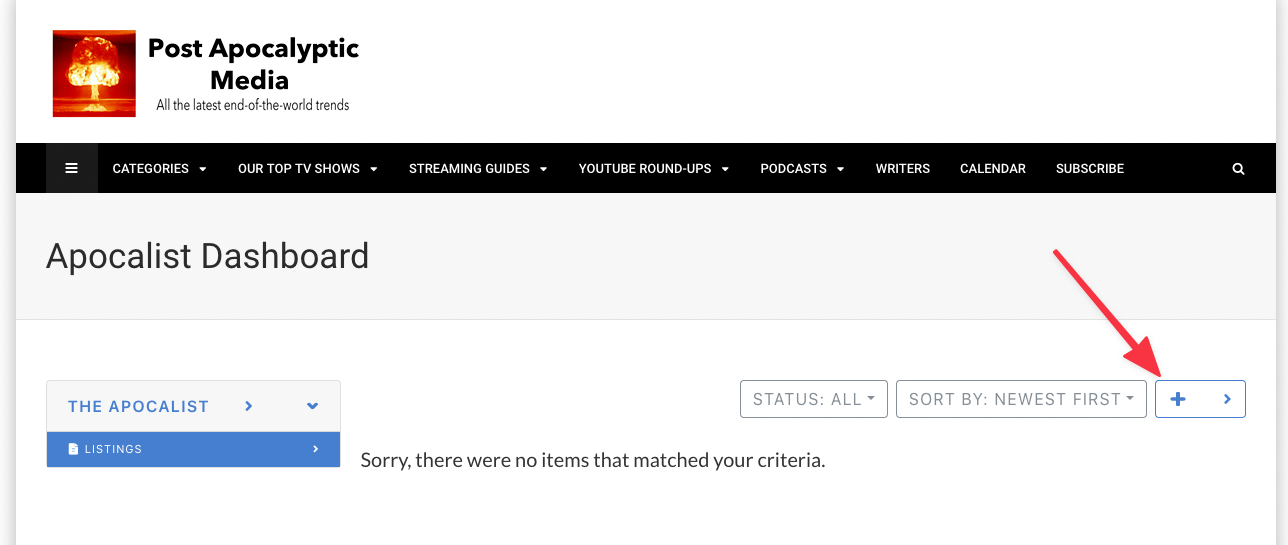Click the Post Apocalyptic Media title
The image size is (1288, 545).
[253, 64]
